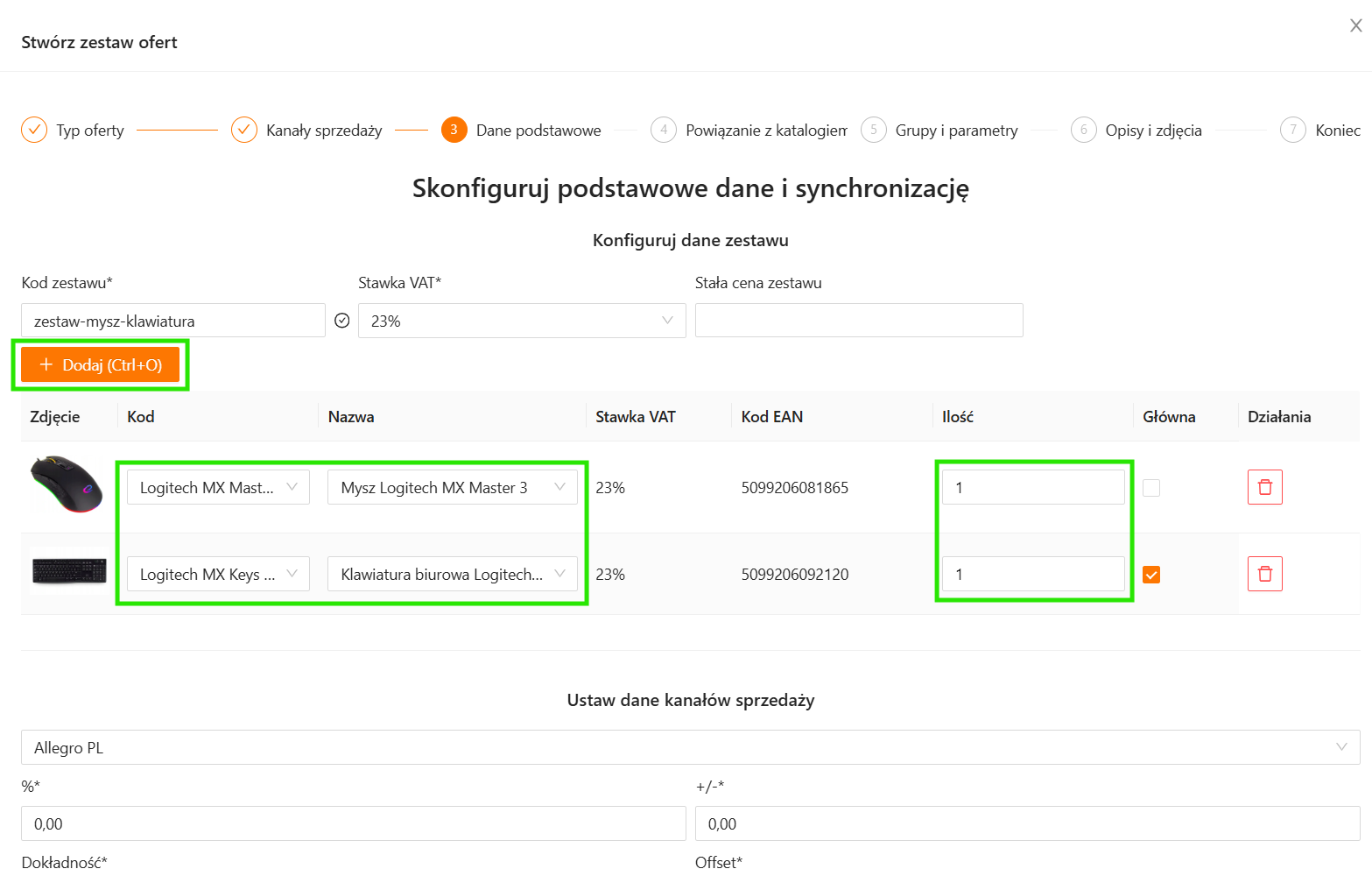Go to completed step Kanały sprzedaży
This screenshot has width=1372, height=876.
(244, 130)
